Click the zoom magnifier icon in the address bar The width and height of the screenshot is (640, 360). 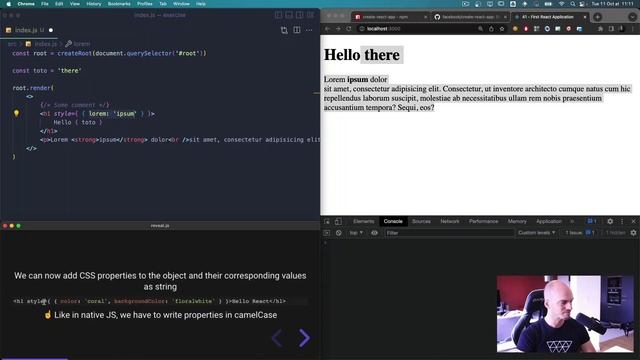coord(480,29)
